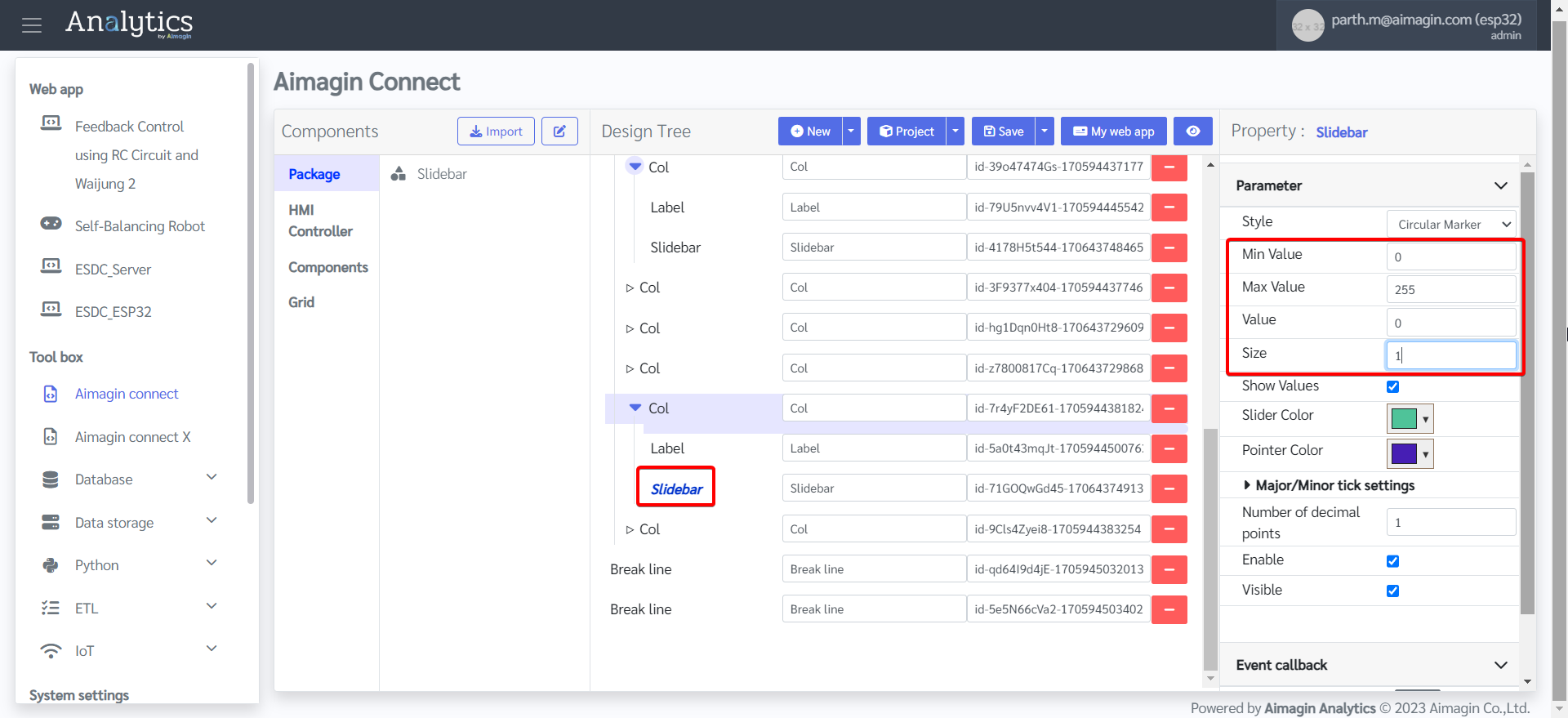Open Aimagin connect X in Tool box
The width and height of the screenshot is (1568, 718).
coord(133,437)
